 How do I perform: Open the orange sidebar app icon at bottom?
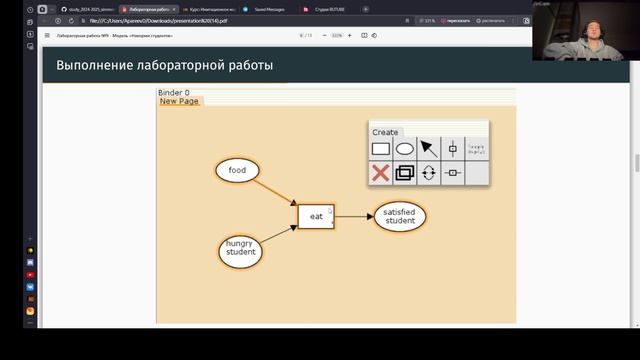pyautogui.click(x=30, y=311)
